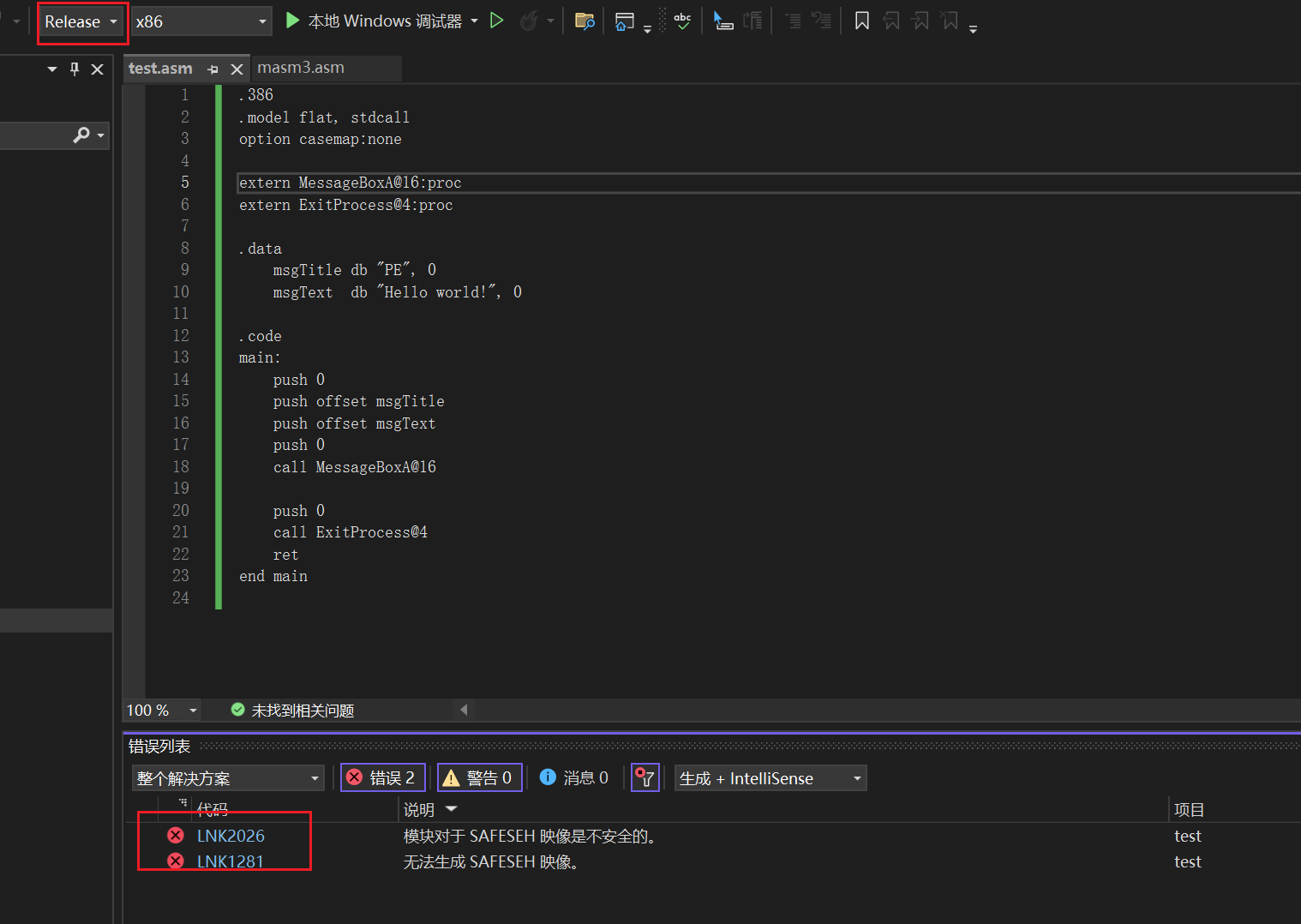
Task: Click the small icon column header left of 代码
Action: point(183,803)
